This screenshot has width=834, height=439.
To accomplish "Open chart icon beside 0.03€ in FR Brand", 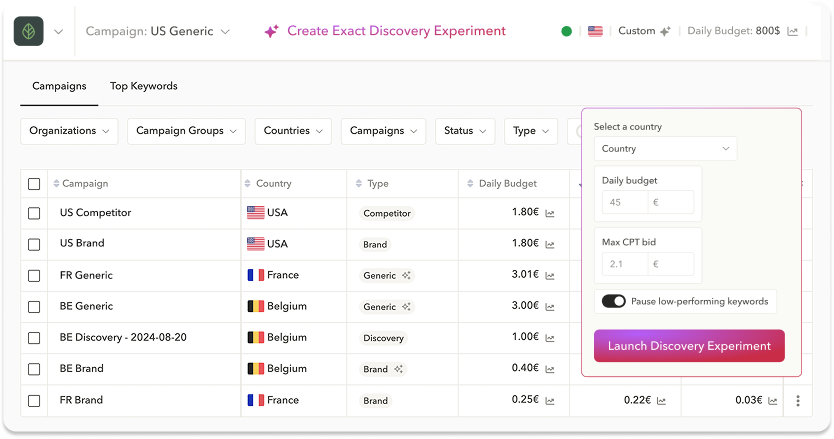I will point(773,401).
